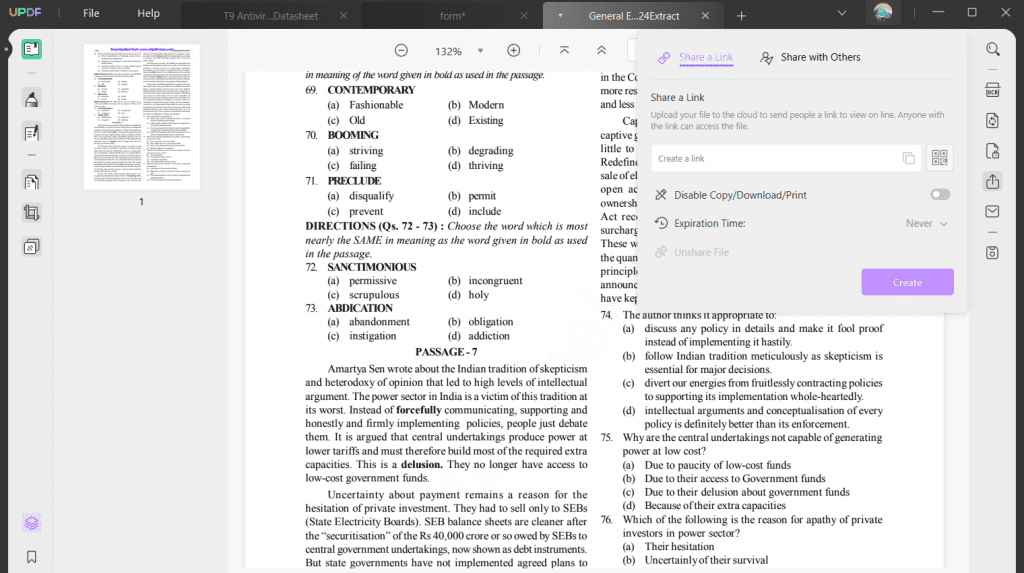Open the Expiration Time Never dropdown

tap(926, 223)
